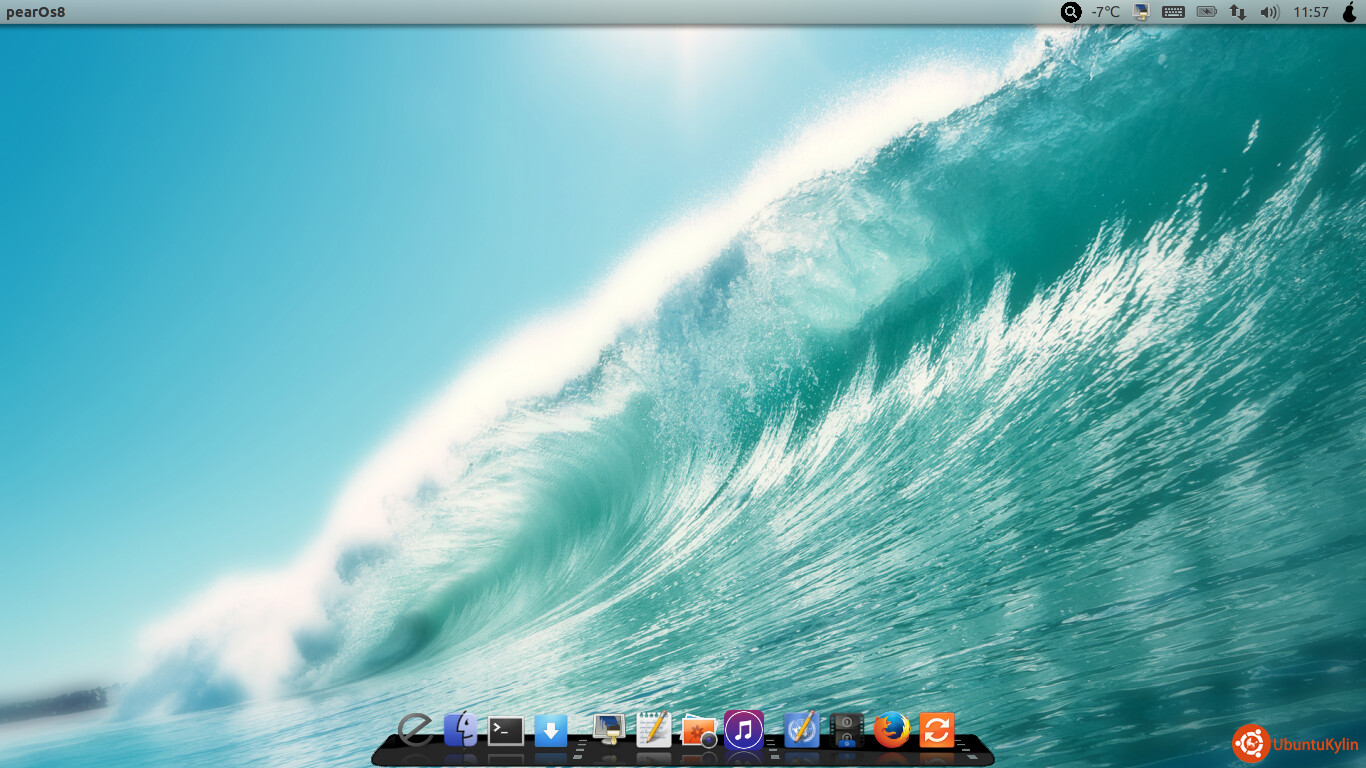
Task: Launch the purple music player
Action: (x=744, y=730)
